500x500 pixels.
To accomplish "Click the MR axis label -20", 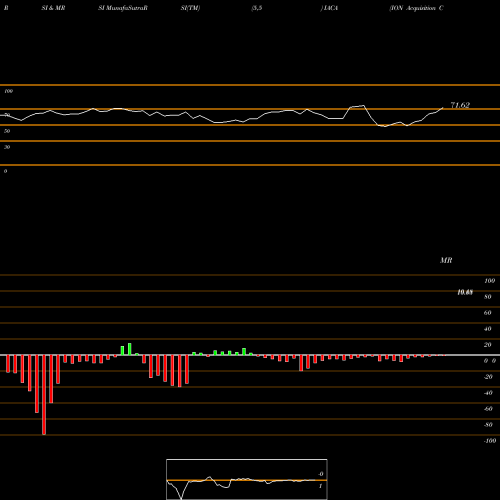I will pyautogui.click(x=488, y=377).
